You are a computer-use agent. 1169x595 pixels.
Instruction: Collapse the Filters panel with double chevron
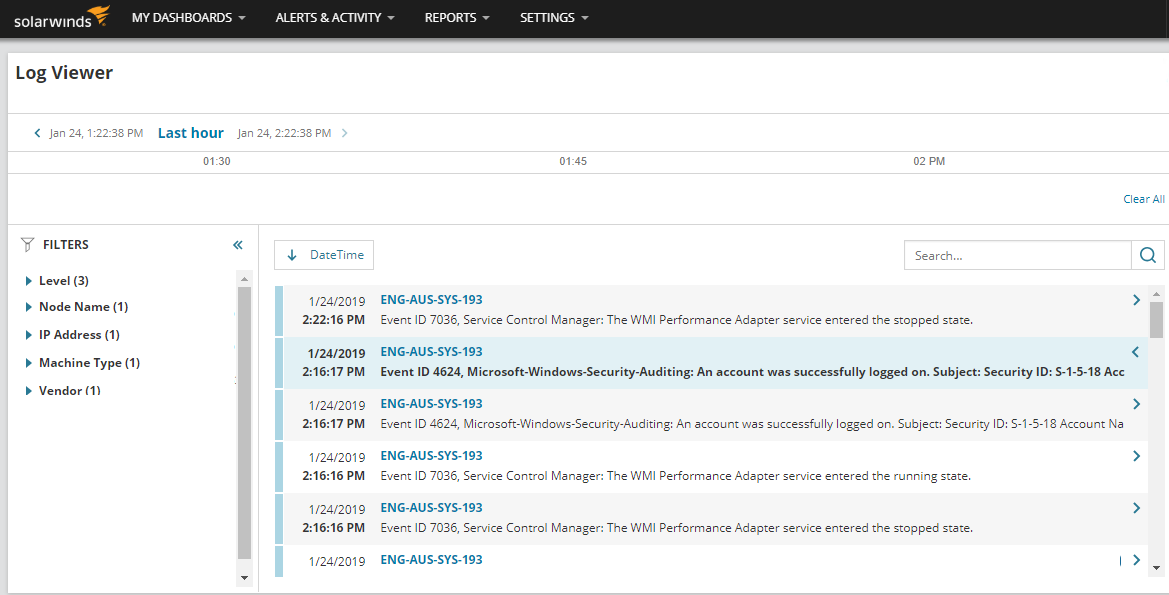click(x=238, y=245)
